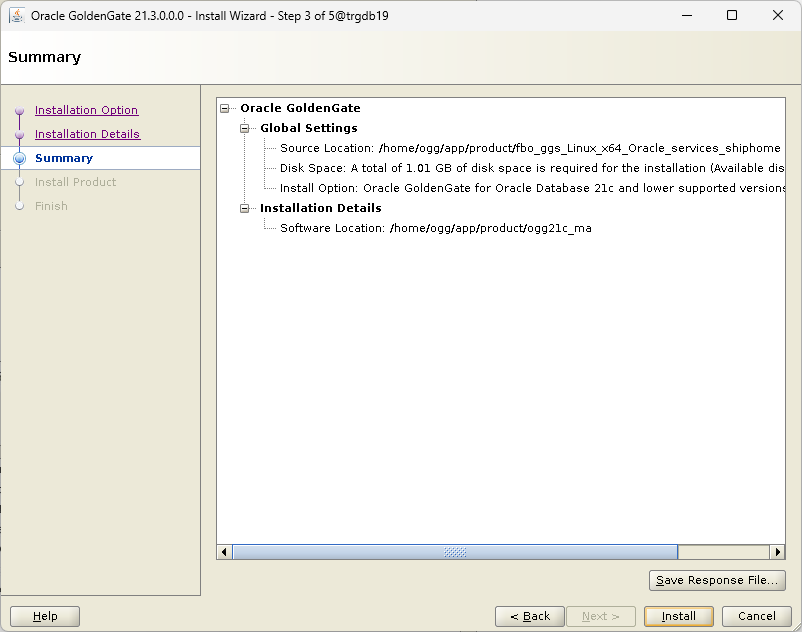
Task: Select the Source Location row
Action: (x=530, y=148)
